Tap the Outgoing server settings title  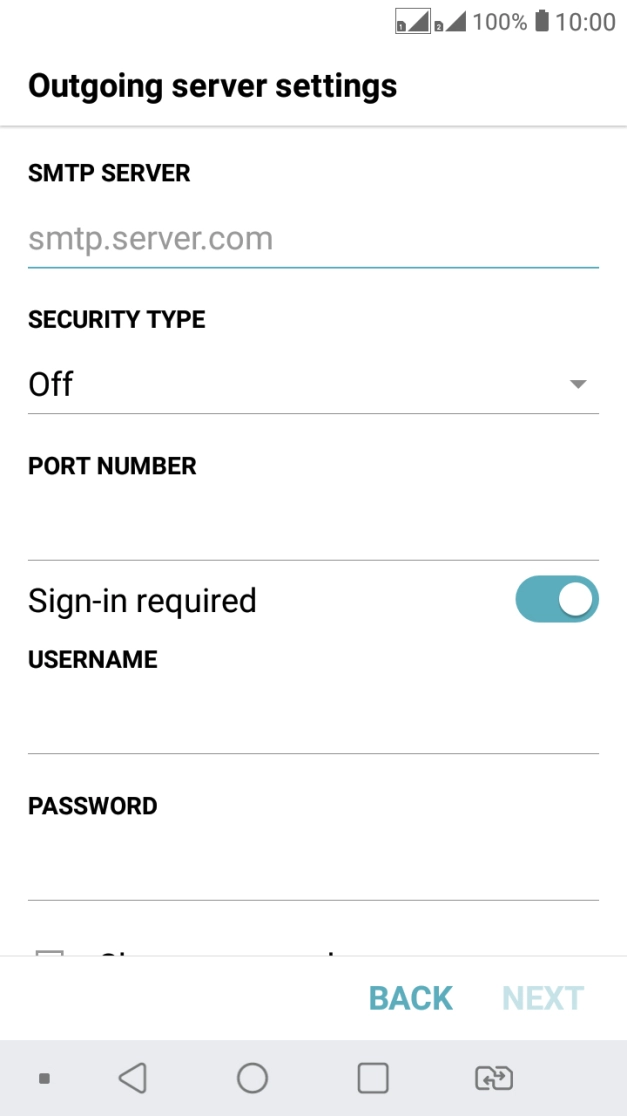tap(213, 86)
